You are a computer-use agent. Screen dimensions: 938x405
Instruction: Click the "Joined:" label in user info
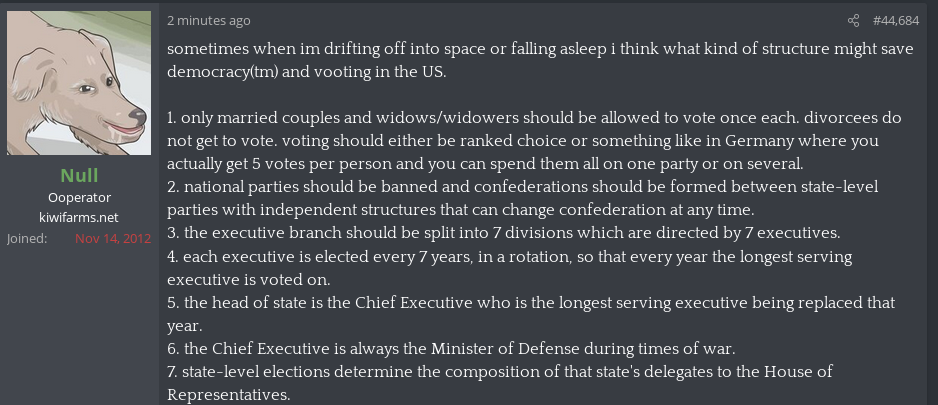27,240
